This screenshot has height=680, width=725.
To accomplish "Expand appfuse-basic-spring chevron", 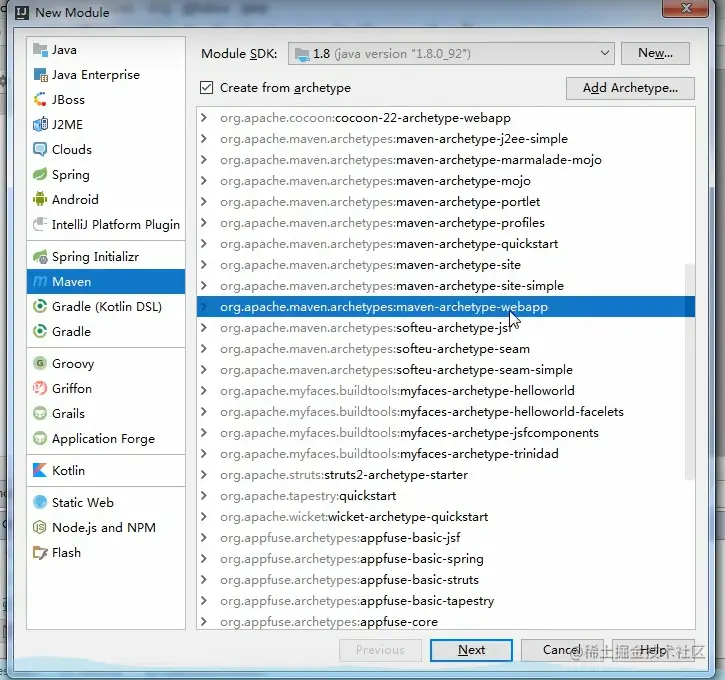I will 204,558.
